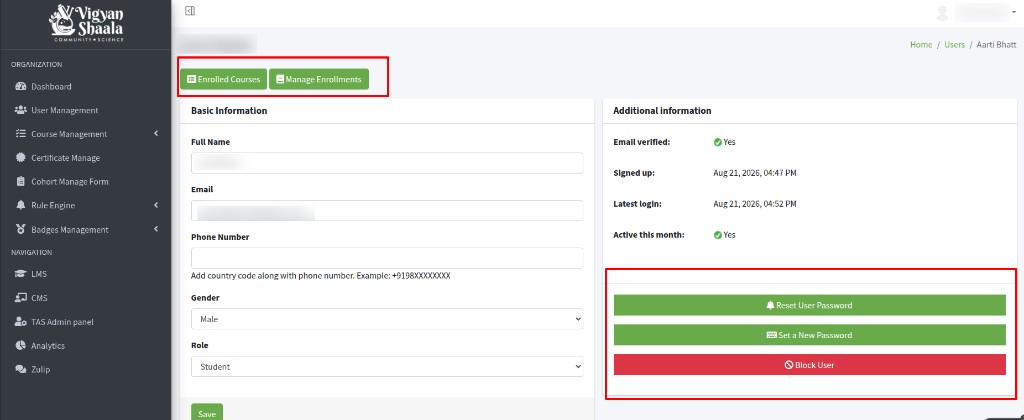Open the user account dropdown caret
The height and width of the screenshot is (420, 1024).
pyautogui.click(x=1014, y=12)
